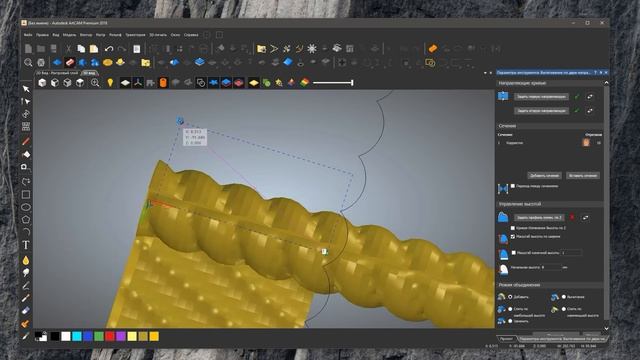The height and width of the screenshot is (360, 640).
Task: Open the Файл menu
Action: [28, 35]
